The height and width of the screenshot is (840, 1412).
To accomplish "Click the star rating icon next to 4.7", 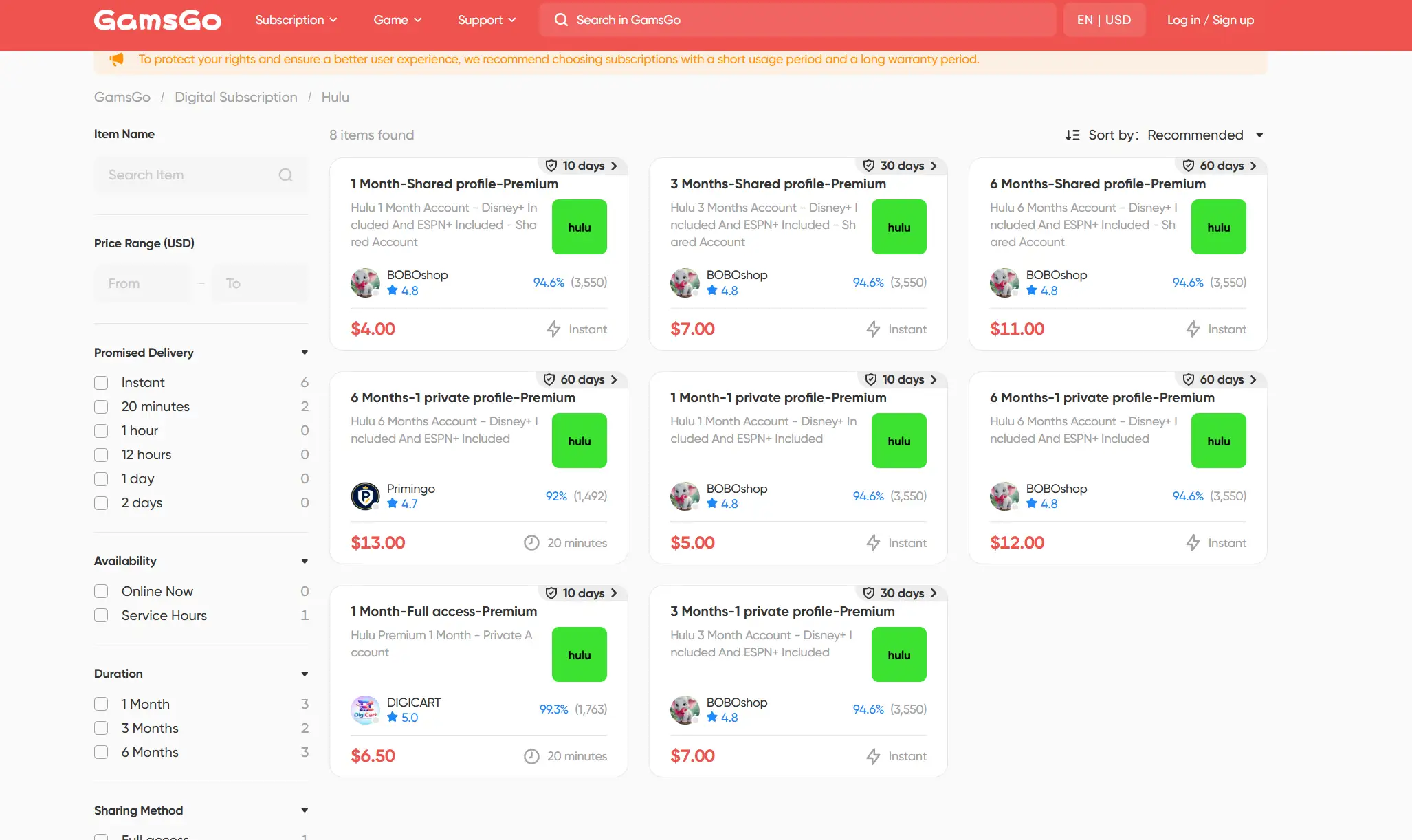I will [393, 503].
